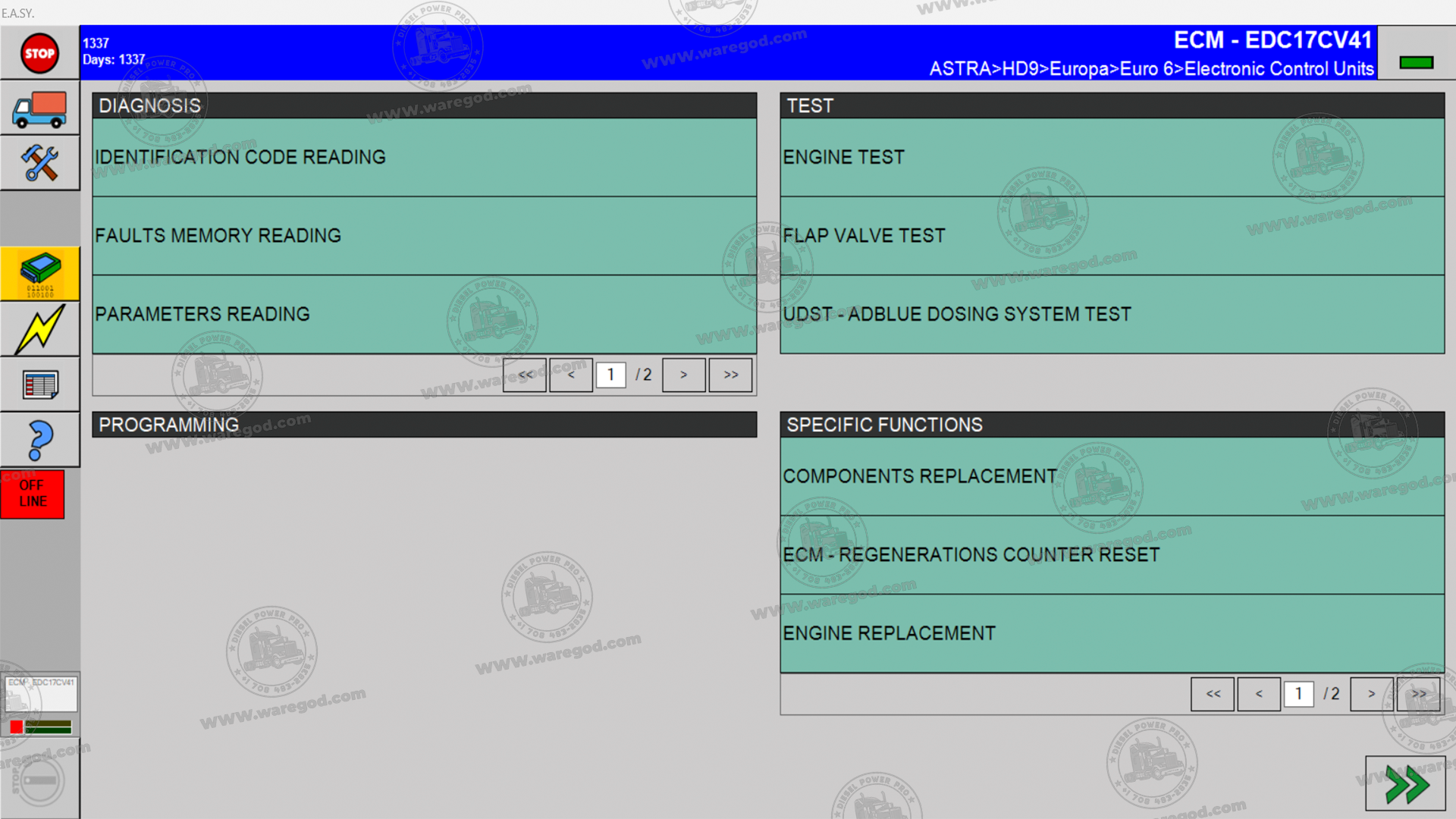Start the Engine Test
The height and width of the screenshot is (819, 1456).
coord(1112,157)
